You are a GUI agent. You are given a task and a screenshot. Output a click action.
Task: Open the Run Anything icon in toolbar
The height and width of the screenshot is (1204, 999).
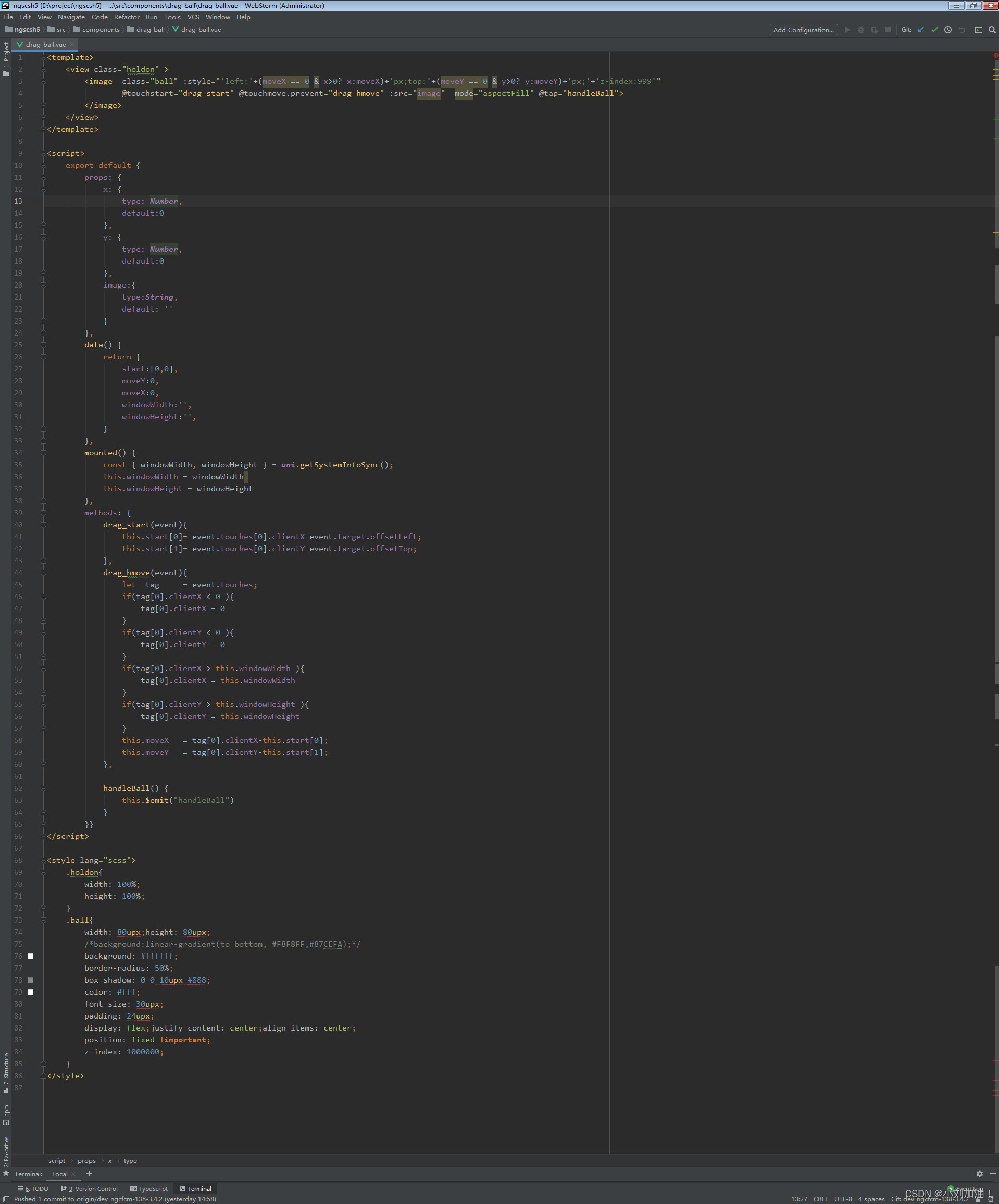click(978, 30)
